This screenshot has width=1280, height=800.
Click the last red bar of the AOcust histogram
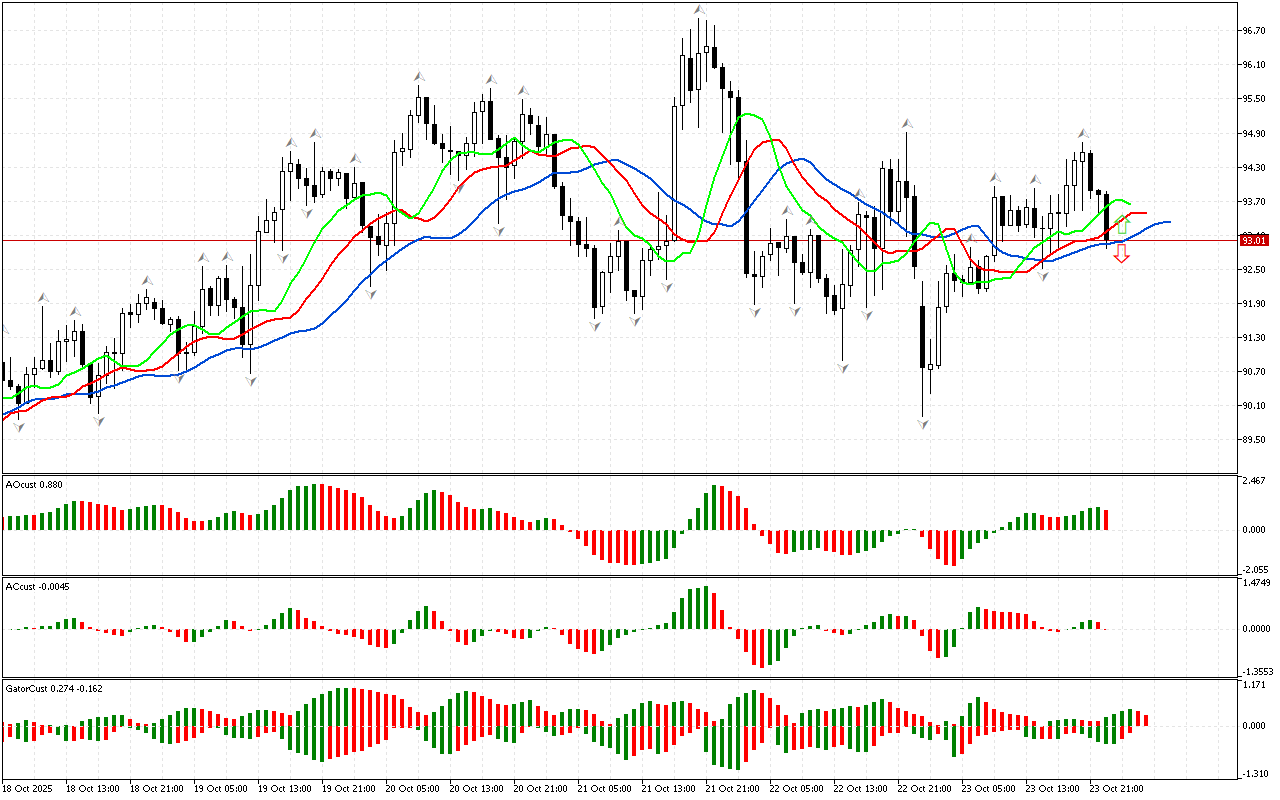click(x=1107, y=519)
